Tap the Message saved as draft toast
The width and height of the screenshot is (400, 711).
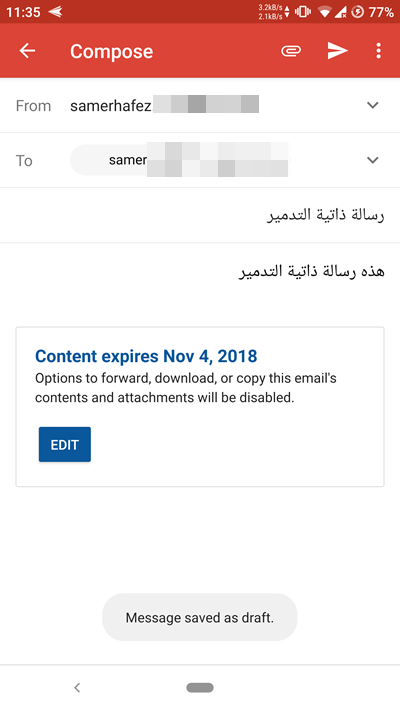tap(200, 617)
